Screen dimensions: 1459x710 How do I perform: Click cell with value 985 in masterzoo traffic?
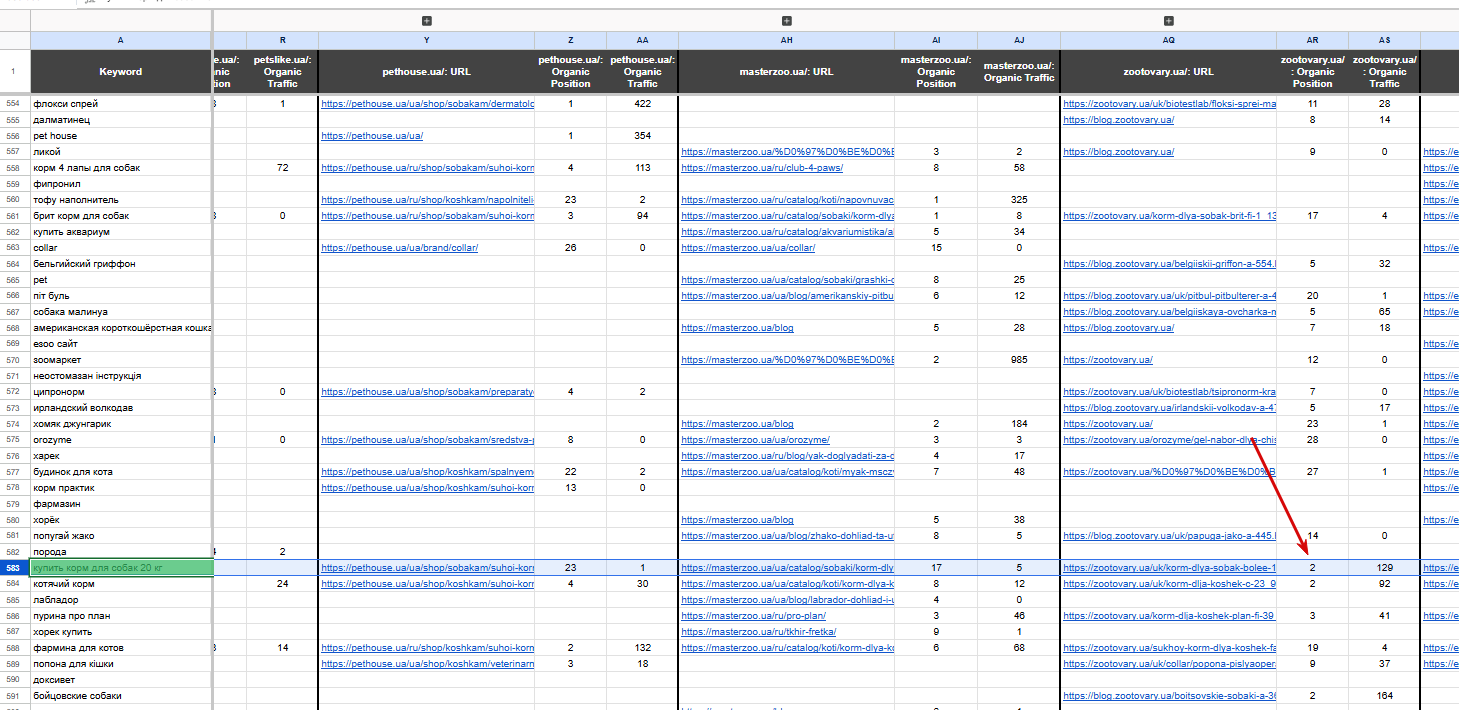click(1019, 360)
